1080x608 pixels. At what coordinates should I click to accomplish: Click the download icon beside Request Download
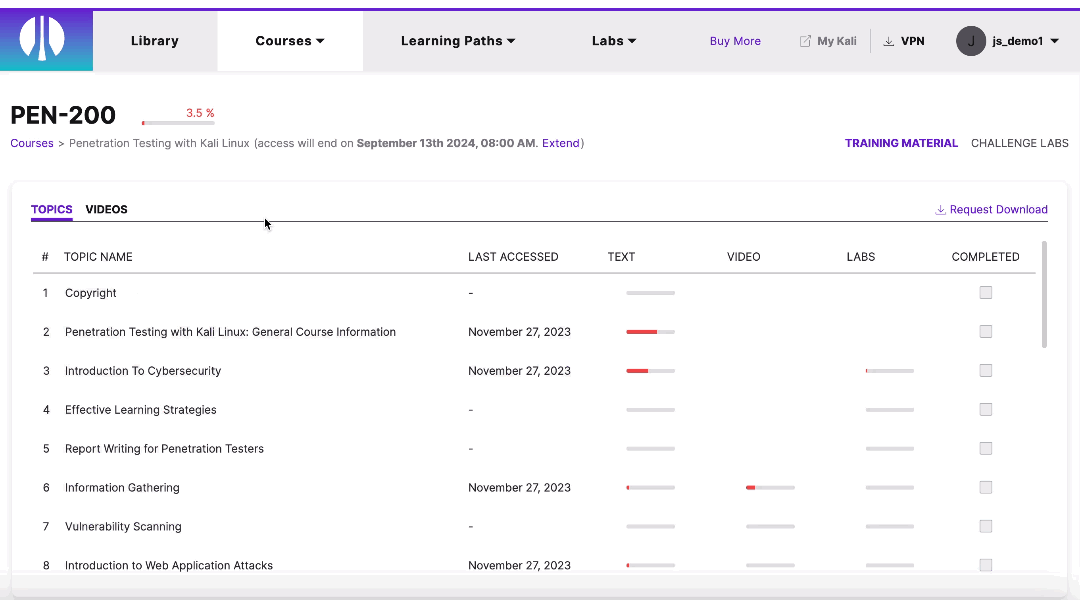point(939,209)
